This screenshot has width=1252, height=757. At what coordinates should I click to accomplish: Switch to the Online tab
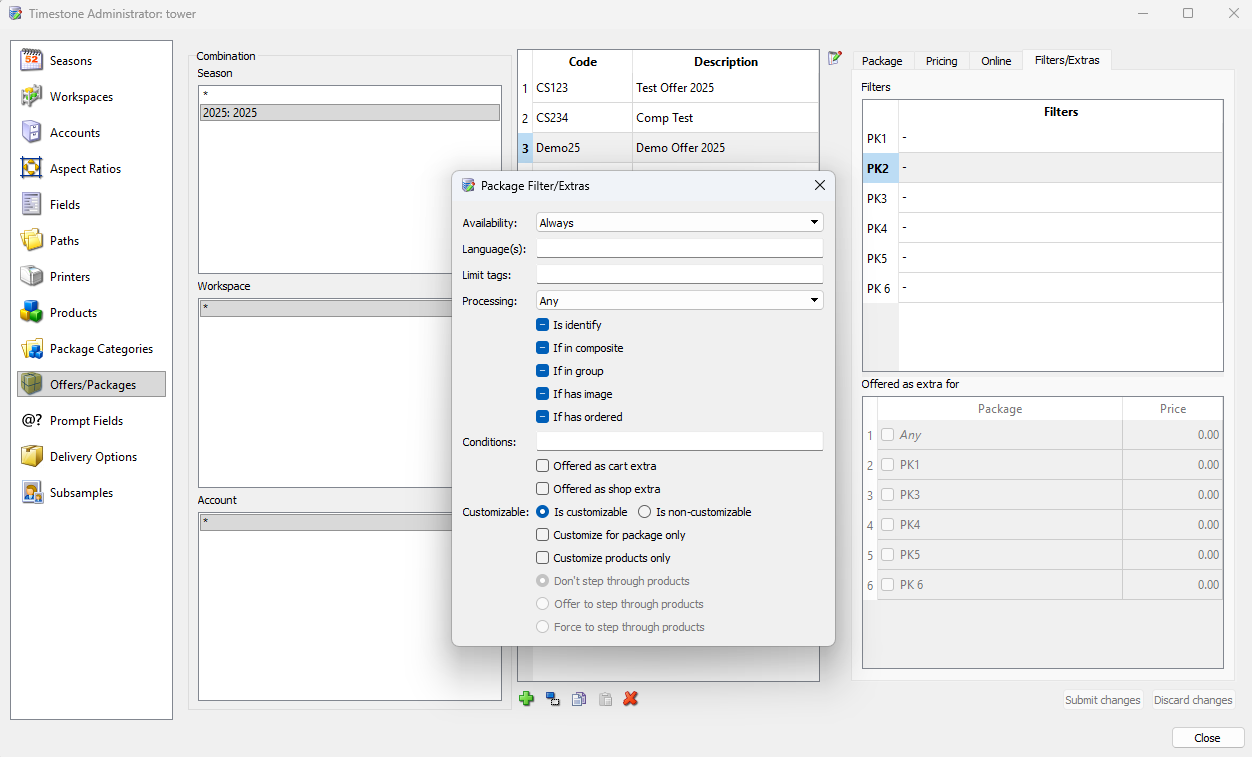coord(995,61)
